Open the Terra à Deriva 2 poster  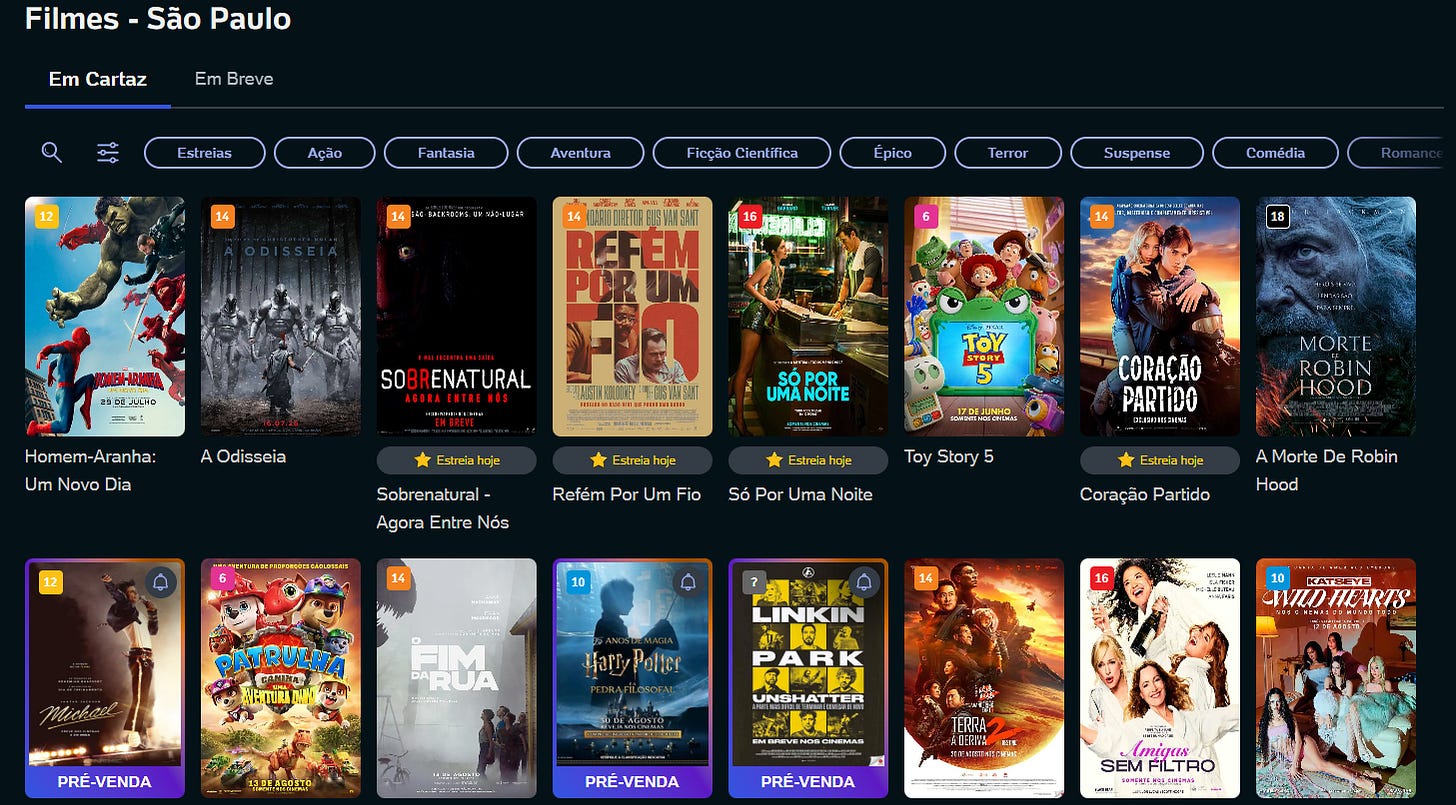pos(985,679)
